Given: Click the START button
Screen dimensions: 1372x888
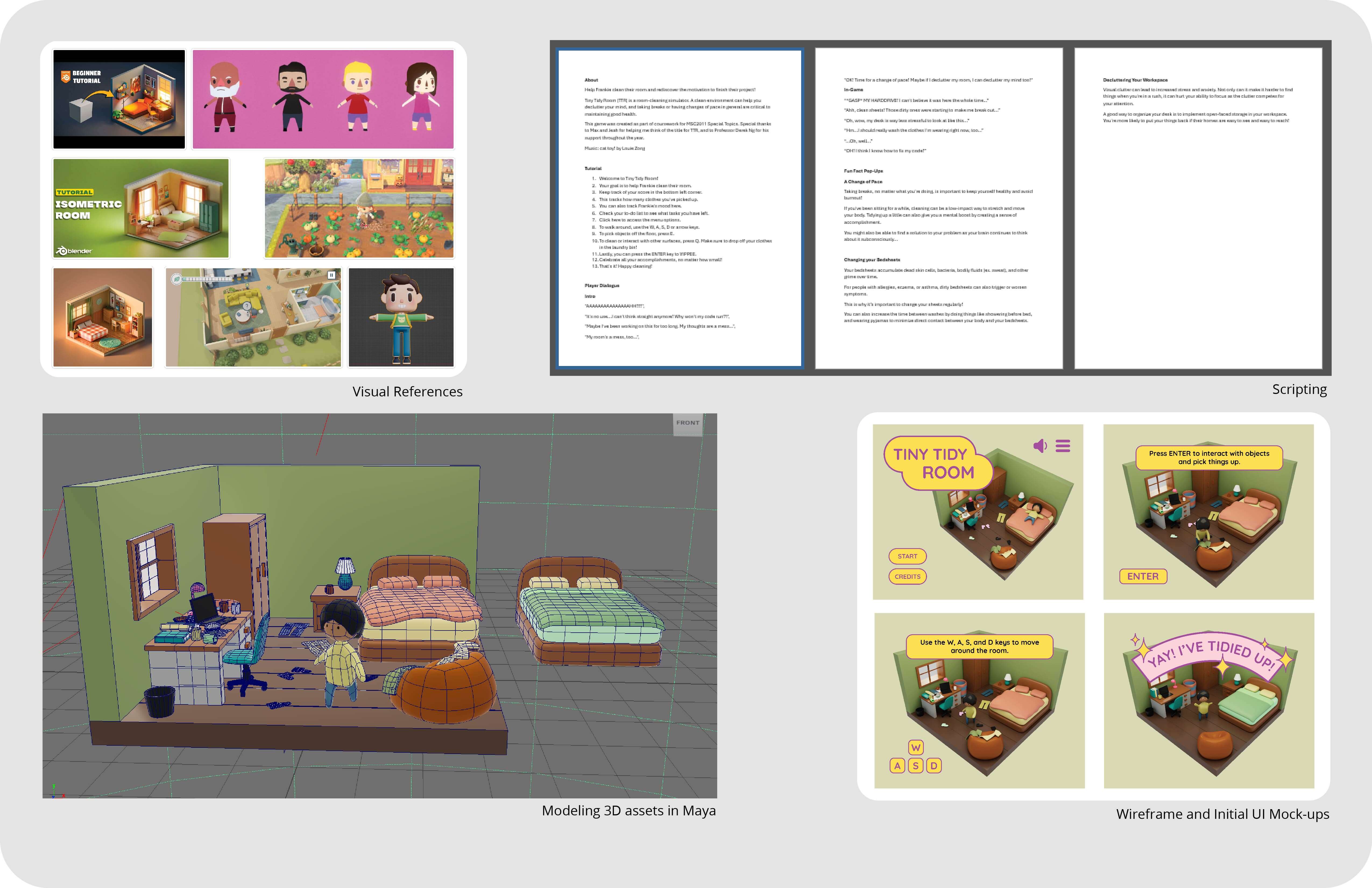Looking at the screenshot, I should pos(907,556).
